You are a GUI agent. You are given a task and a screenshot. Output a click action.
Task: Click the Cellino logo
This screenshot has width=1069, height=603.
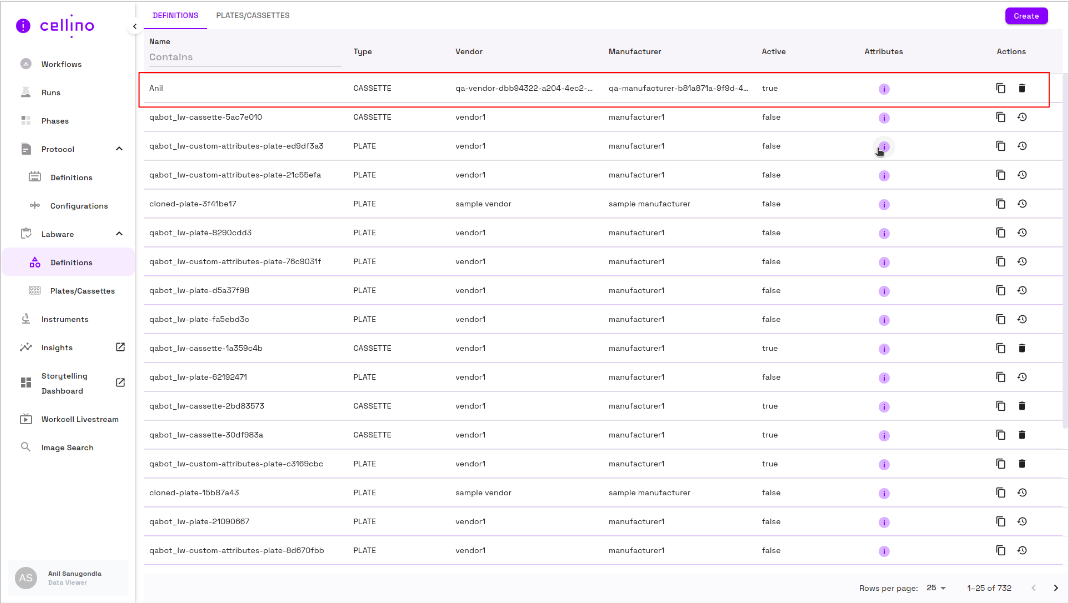coord(56,26)
